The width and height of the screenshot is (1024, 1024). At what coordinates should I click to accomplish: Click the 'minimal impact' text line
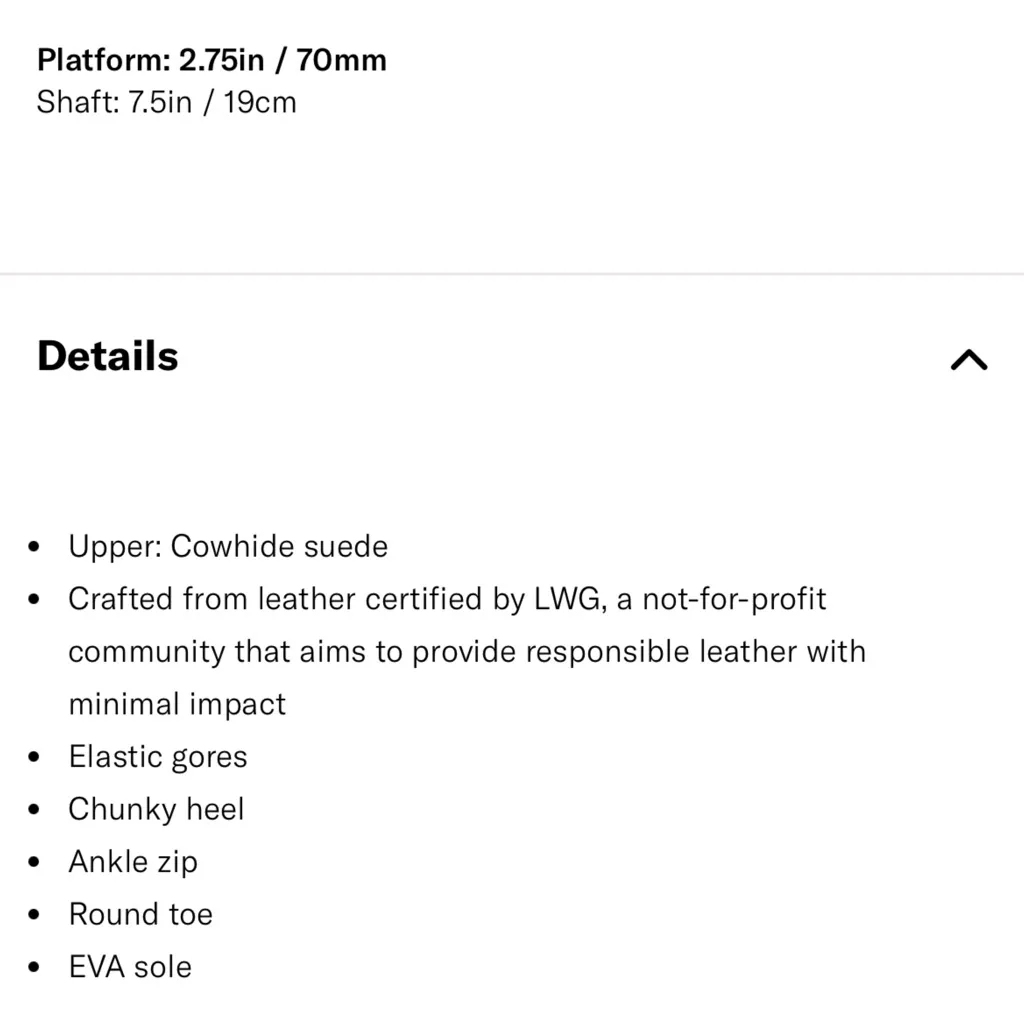pyautogui.click(x=177, y=703)
